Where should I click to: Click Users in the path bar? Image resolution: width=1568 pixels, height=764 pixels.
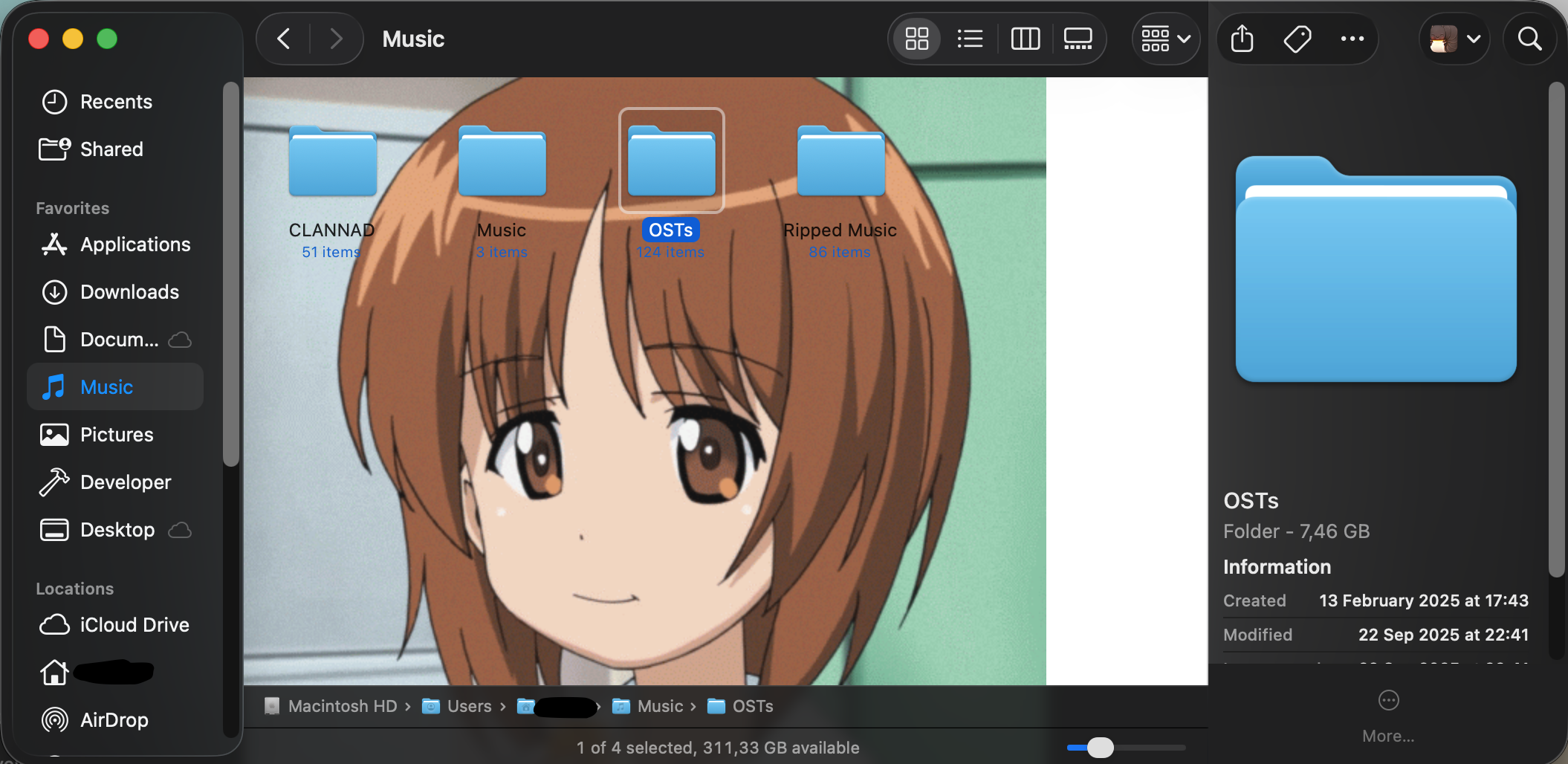tap(457, 706)
